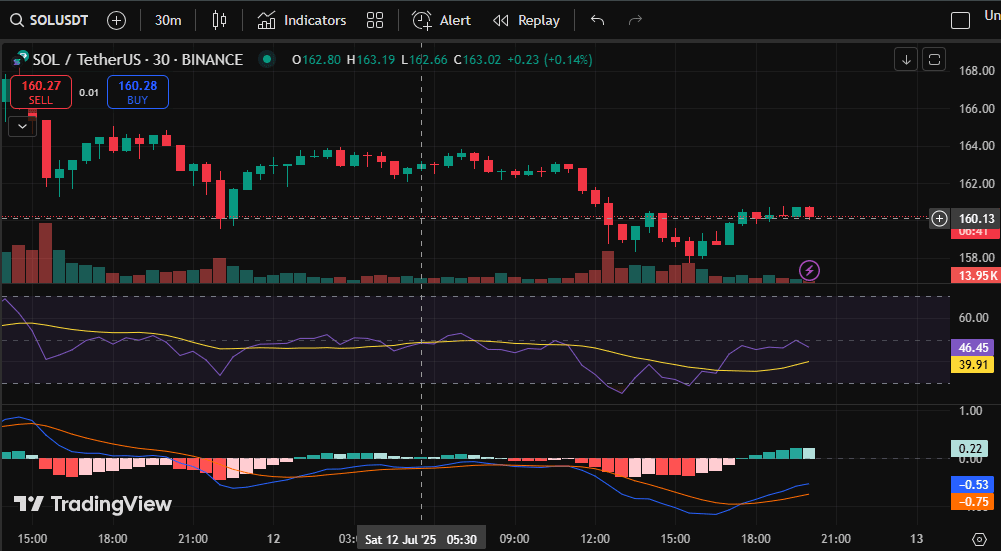This screenshot has width=1001, height=551.
Task: Open the layout setup square icon
Action: 960,20
